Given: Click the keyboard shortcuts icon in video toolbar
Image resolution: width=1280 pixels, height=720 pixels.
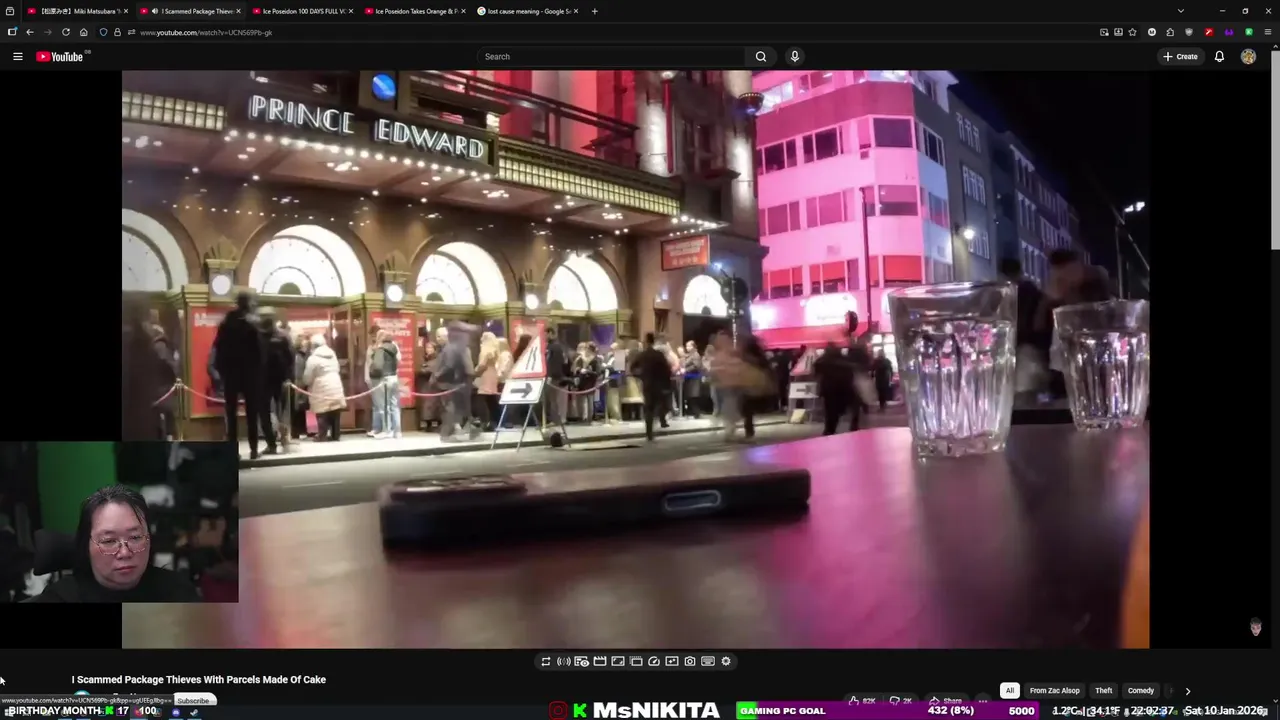Looking at the screenshot, I should 708,661.
